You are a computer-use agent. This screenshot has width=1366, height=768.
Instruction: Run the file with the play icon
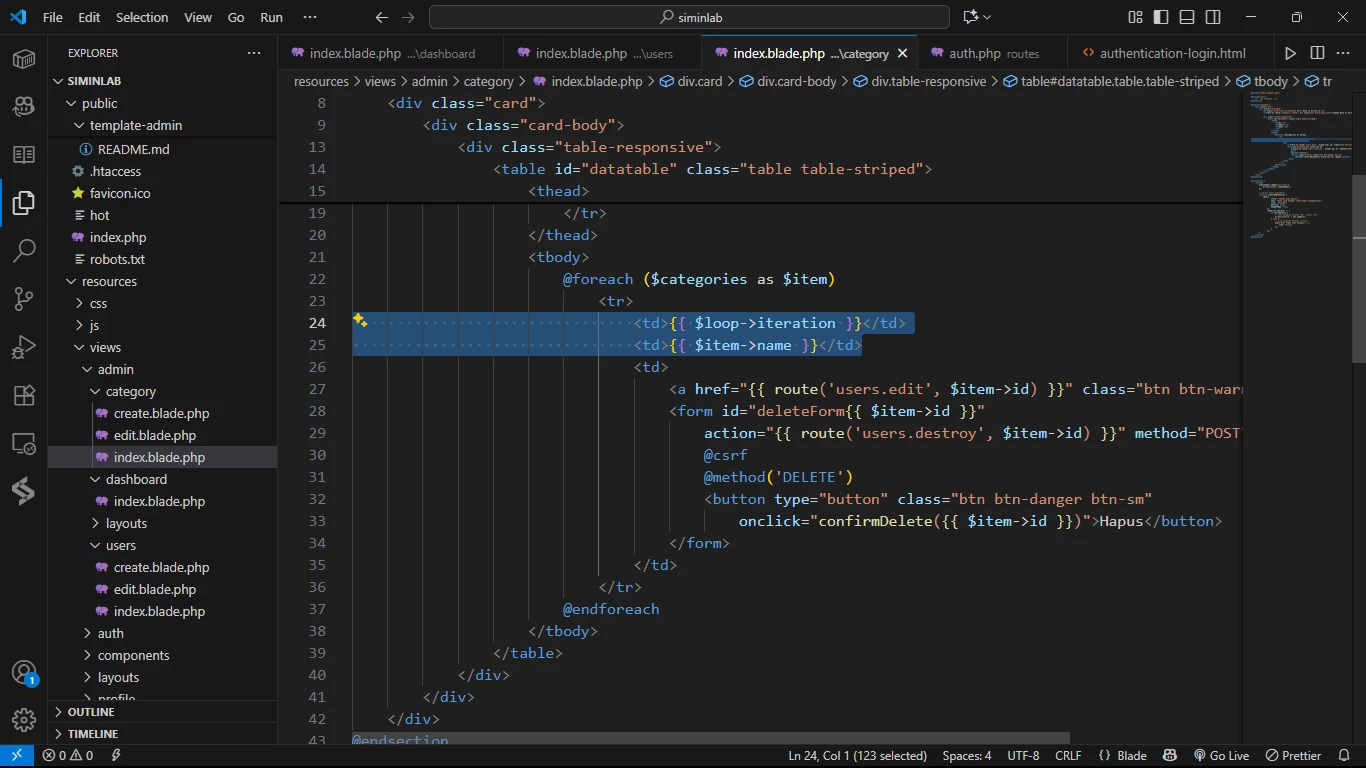coord(1290,53)
